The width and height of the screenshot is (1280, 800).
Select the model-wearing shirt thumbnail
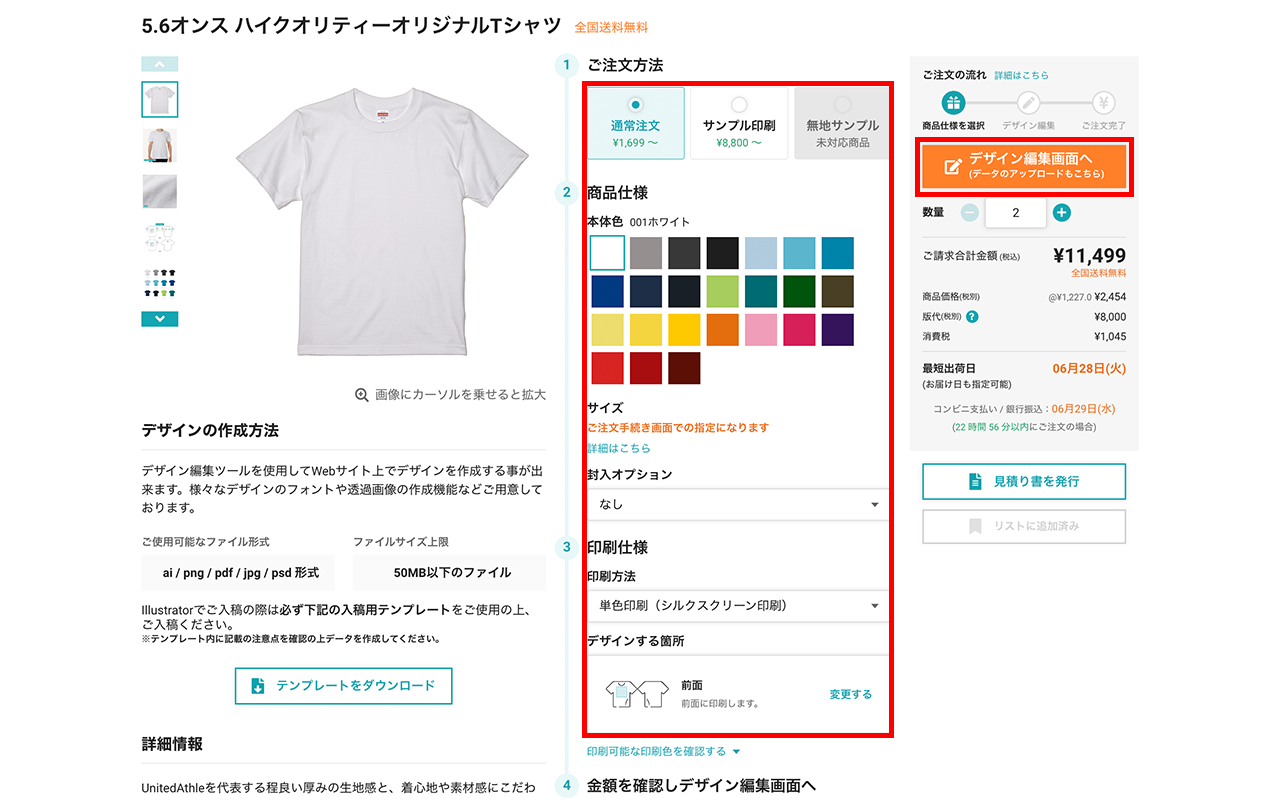coord(159,140)
